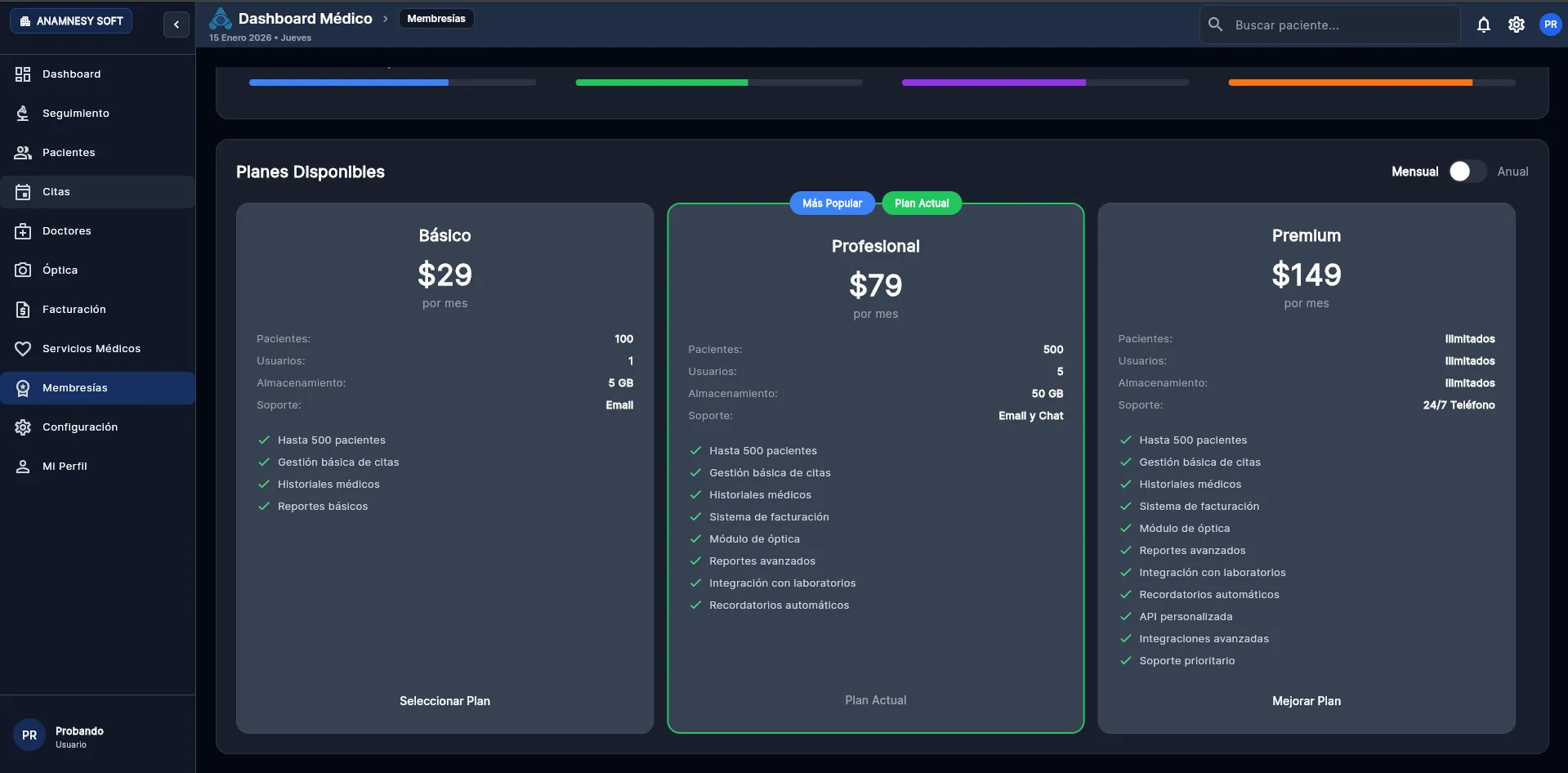Image resolution: width=1568 pixels, height=773 pixels.
Task: Go to Pacientes menu item
Action: (x=98, y=153)
